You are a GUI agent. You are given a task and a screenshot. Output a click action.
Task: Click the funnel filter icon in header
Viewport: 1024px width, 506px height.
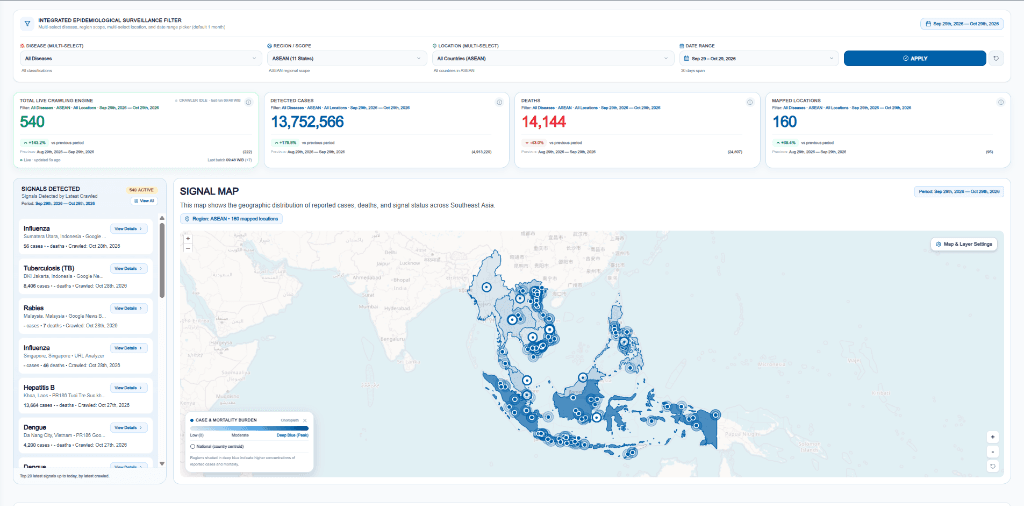click(27, 24)
